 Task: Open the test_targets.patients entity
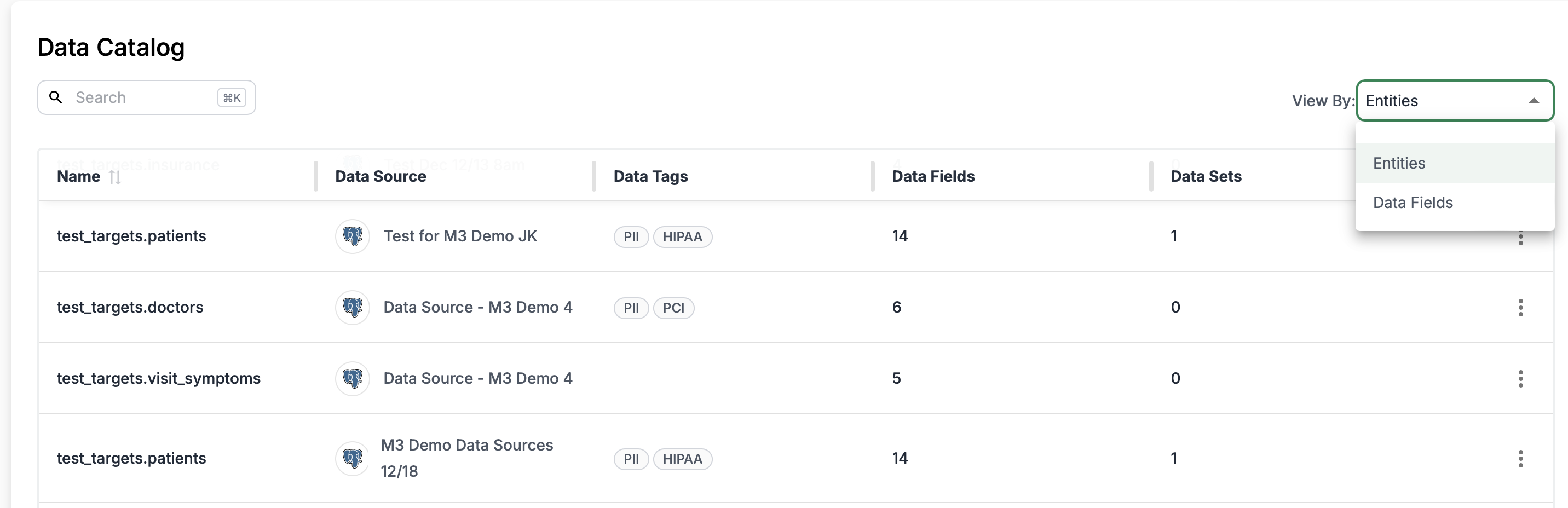tap(131, 236)
